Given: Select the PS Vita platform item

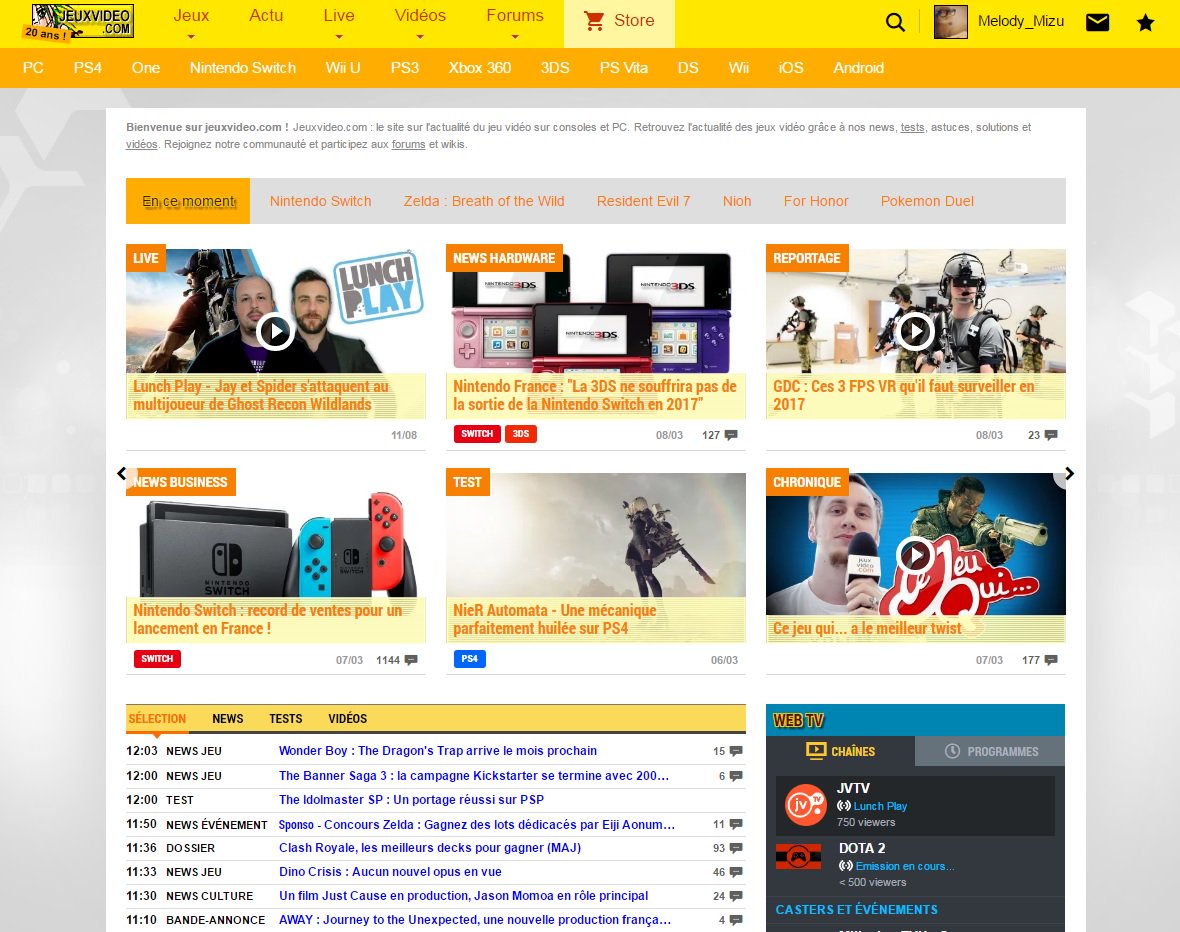Looking at the screenshot, I should [623, 68].
